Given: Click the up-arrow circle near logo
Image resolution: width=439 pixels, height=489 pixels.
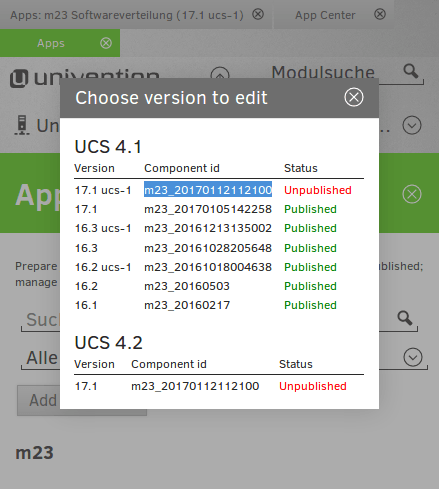Looking at the screenshot, I should (220, 74).
